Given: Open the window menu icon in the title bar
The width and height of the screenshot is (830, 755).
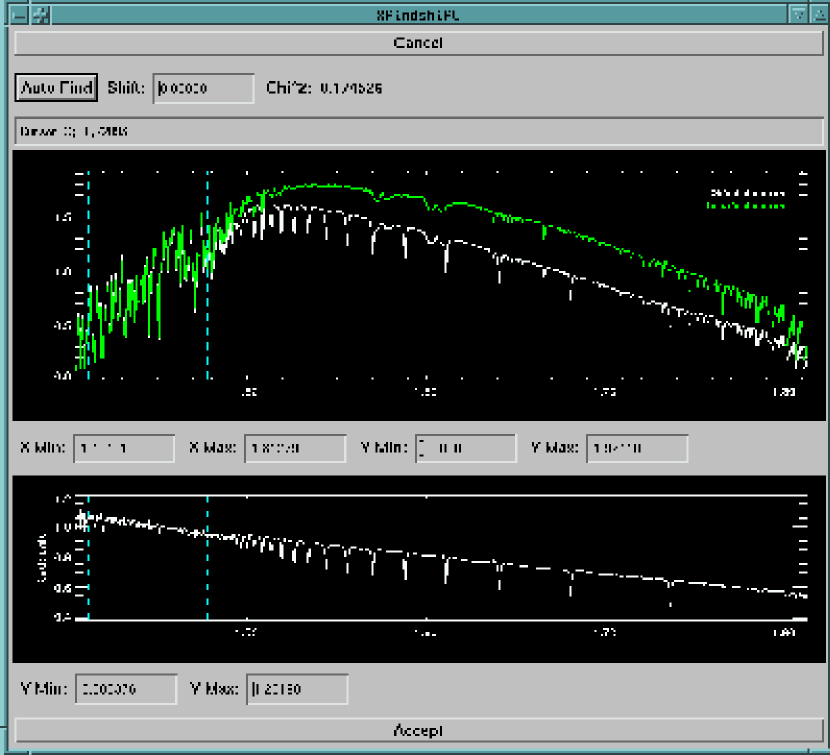Looking at the screenshot, I should tap(19, 15).
